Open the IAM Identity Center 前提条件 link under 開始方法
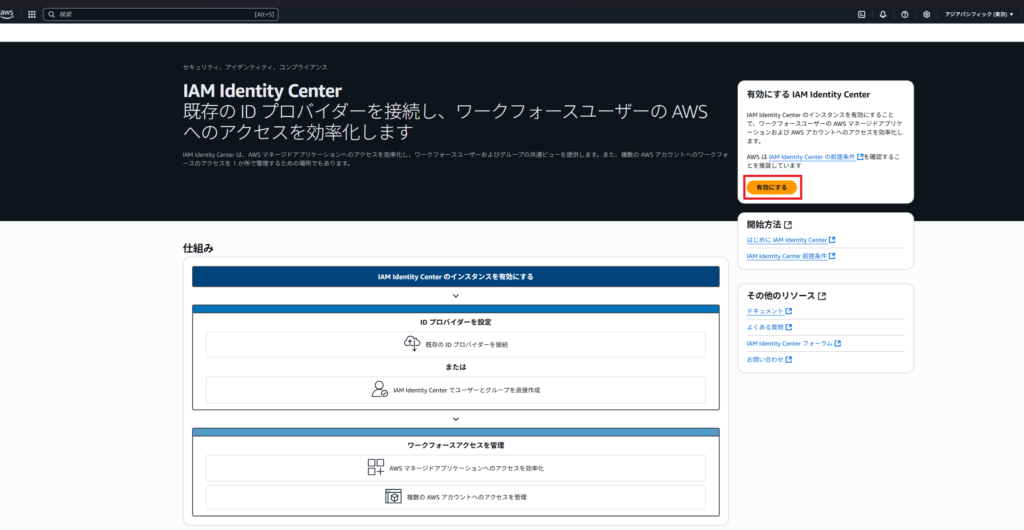Viewport: 1024px width, 530px height. click(x=791, y=257)
